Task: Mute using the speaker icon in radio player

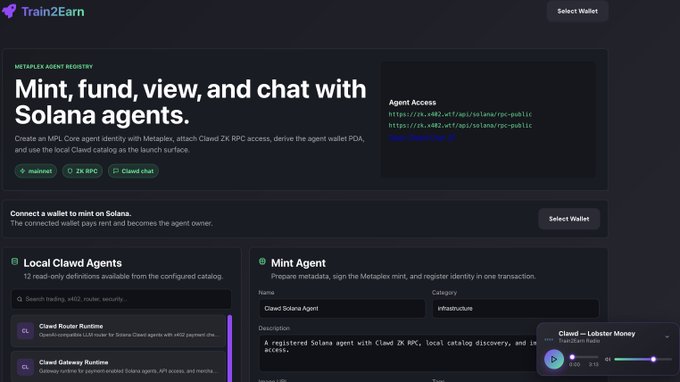Action: pos(608,359)
